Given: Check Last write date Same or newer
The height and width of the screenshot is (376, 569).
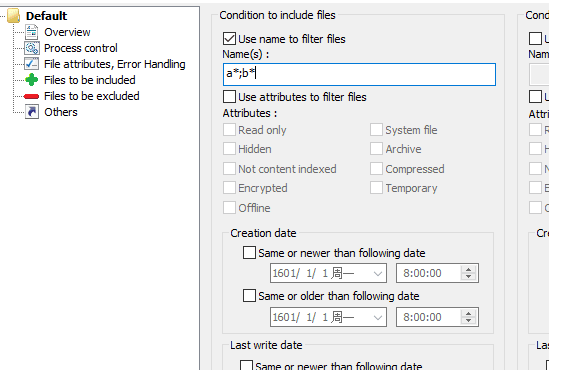Looking at the screenshot, I should 246,365.
